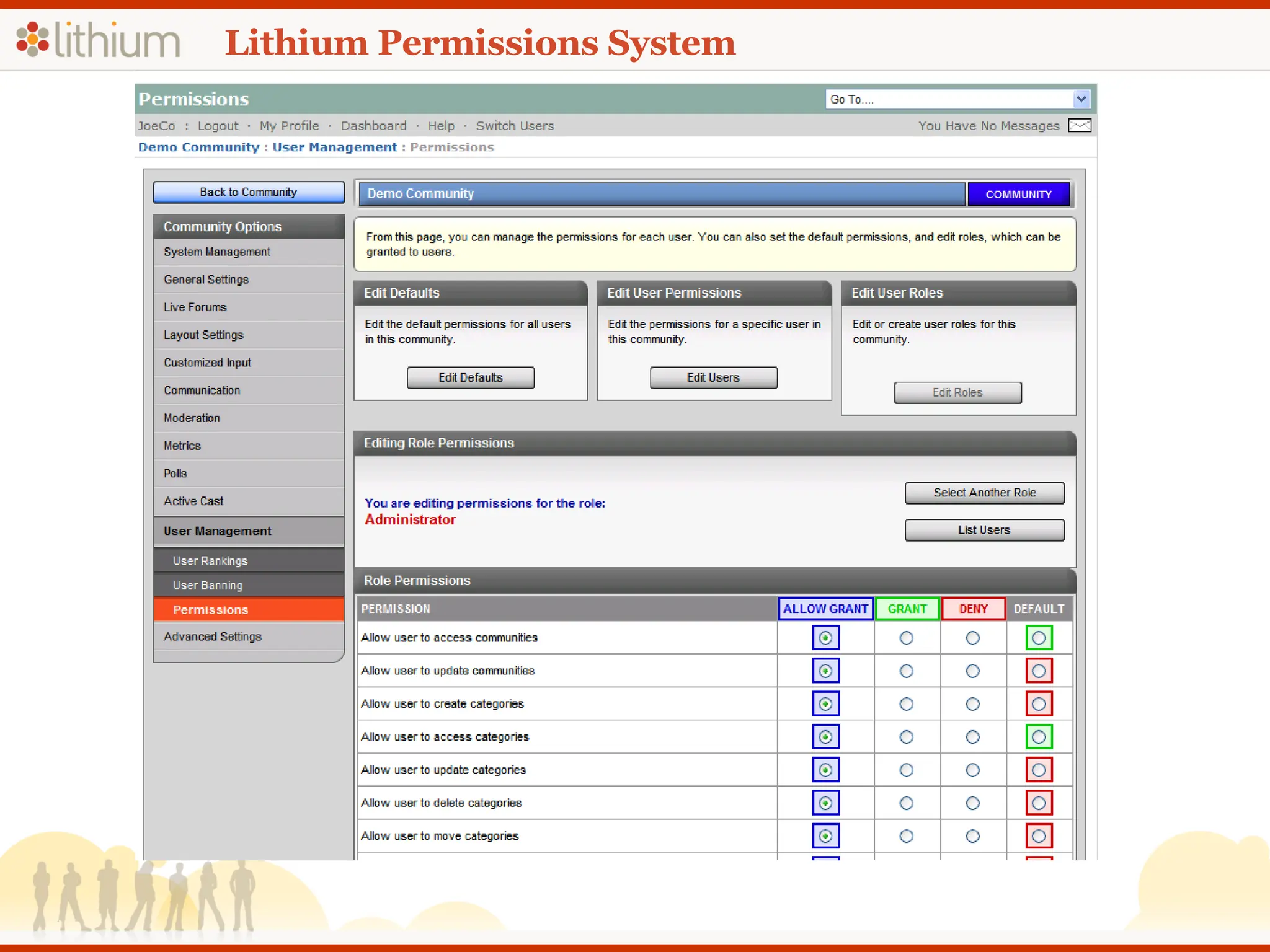Image resolution: width=1270 pixels, height=952 pixels.
Task: Expand the Go To dropdown arrow
Action: click(x=1081, y=99)
